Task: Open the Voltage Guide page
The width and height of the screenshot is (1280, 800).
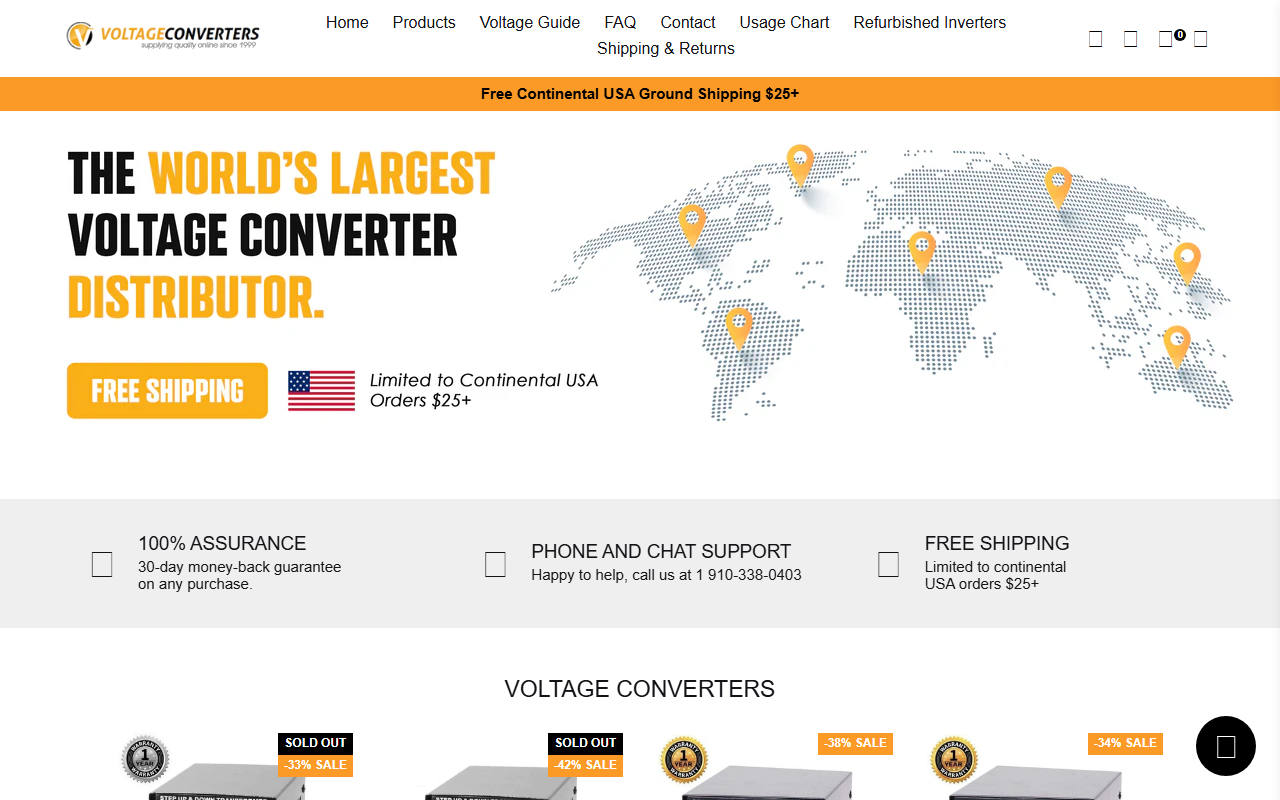Action: click(x=530, y=22)
